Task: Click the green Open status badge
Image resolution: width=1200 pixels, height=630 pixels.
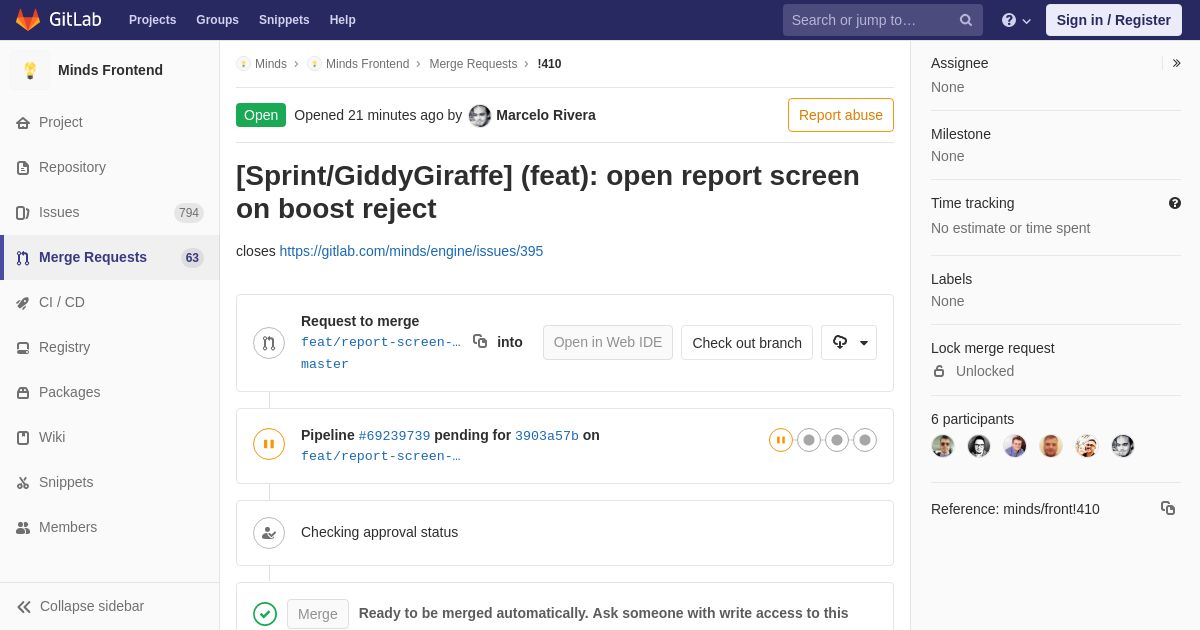Action: click(261, 115)
